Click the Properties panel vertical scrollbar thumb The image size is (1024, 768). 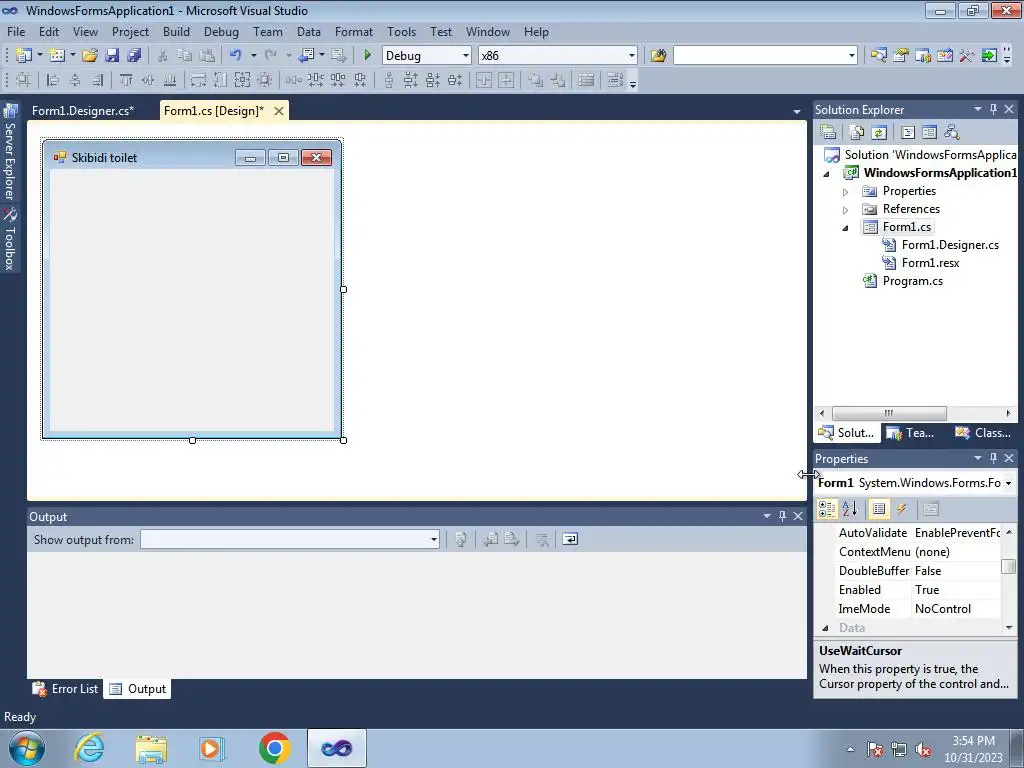click(1009, 566)
